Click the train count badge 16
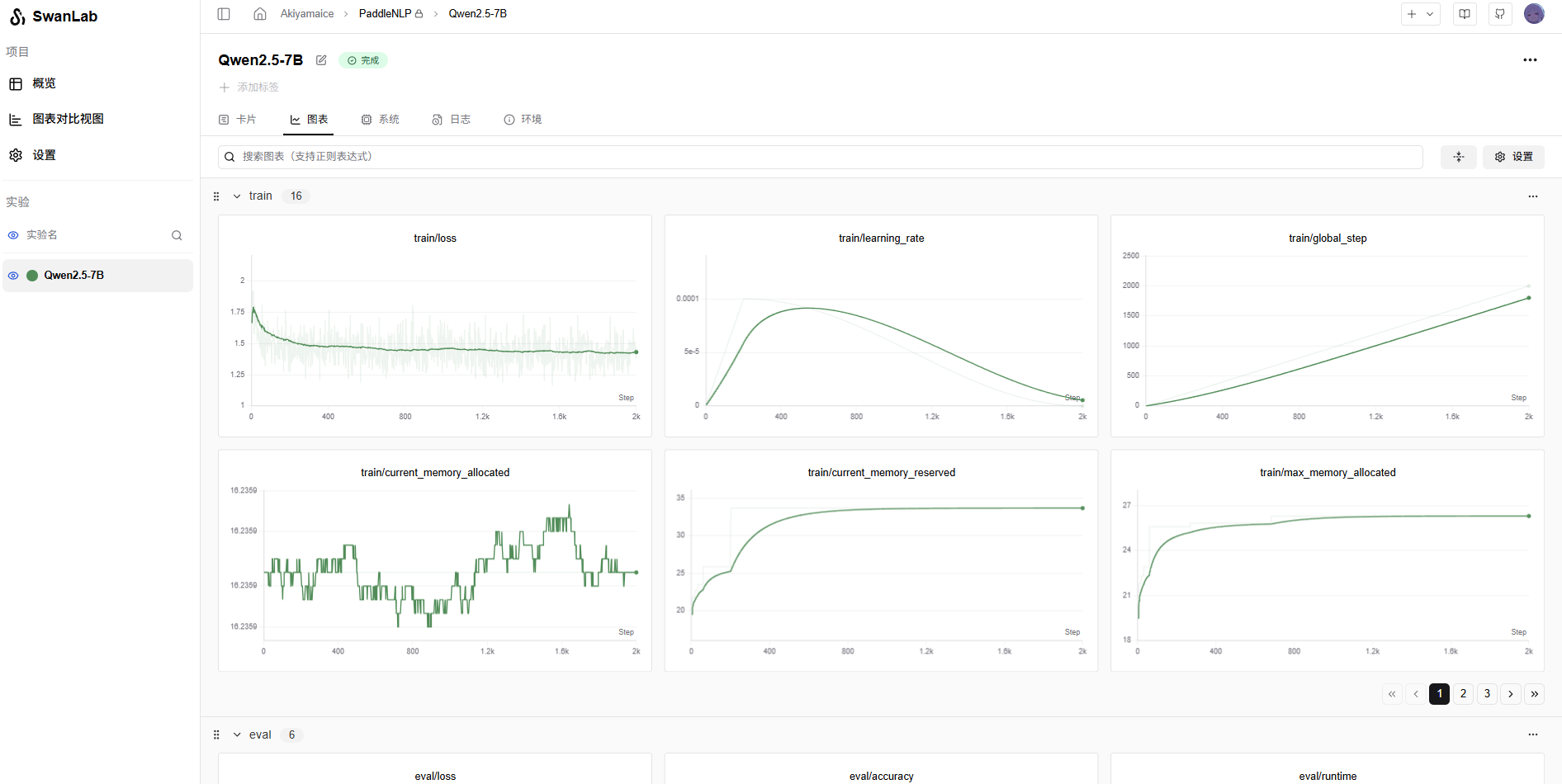 (296, 196)
